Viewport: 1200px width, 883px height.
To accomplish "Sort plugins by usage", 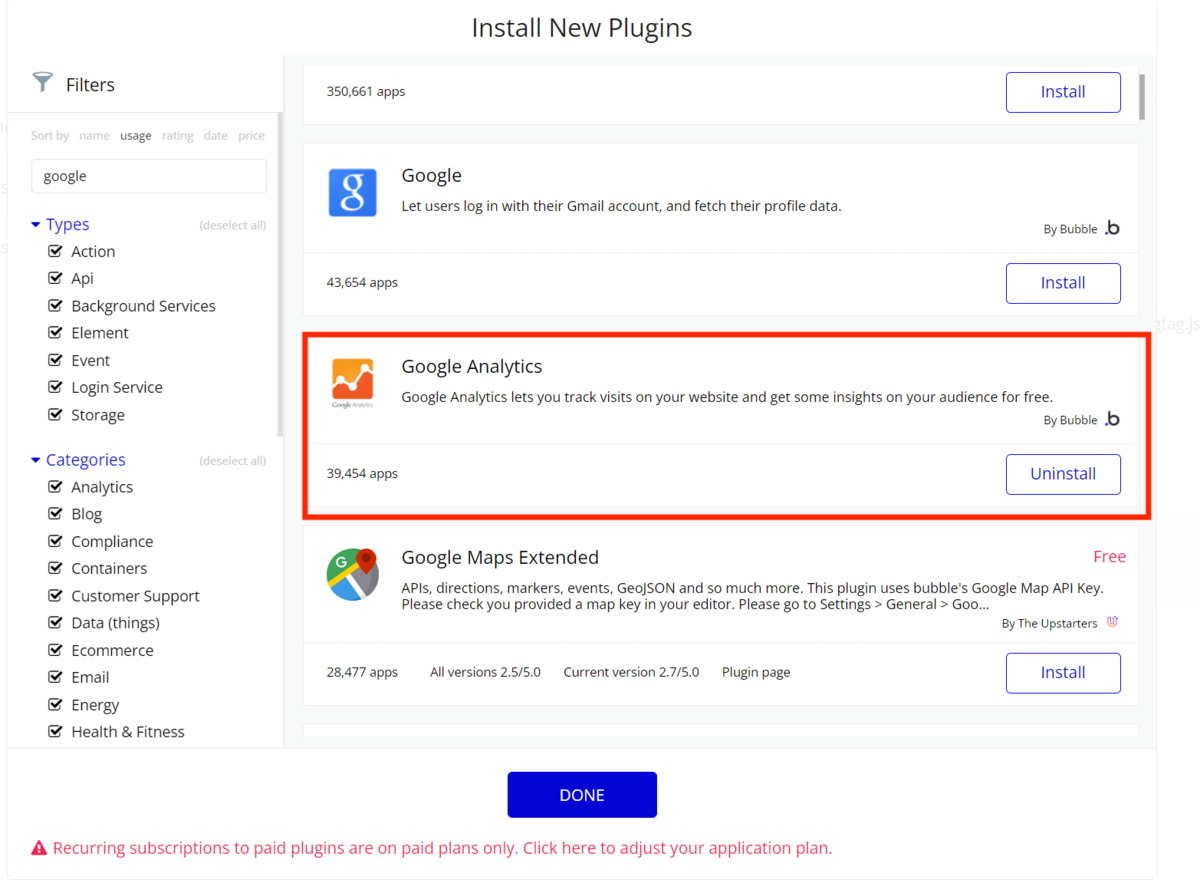I will (136, 136).
